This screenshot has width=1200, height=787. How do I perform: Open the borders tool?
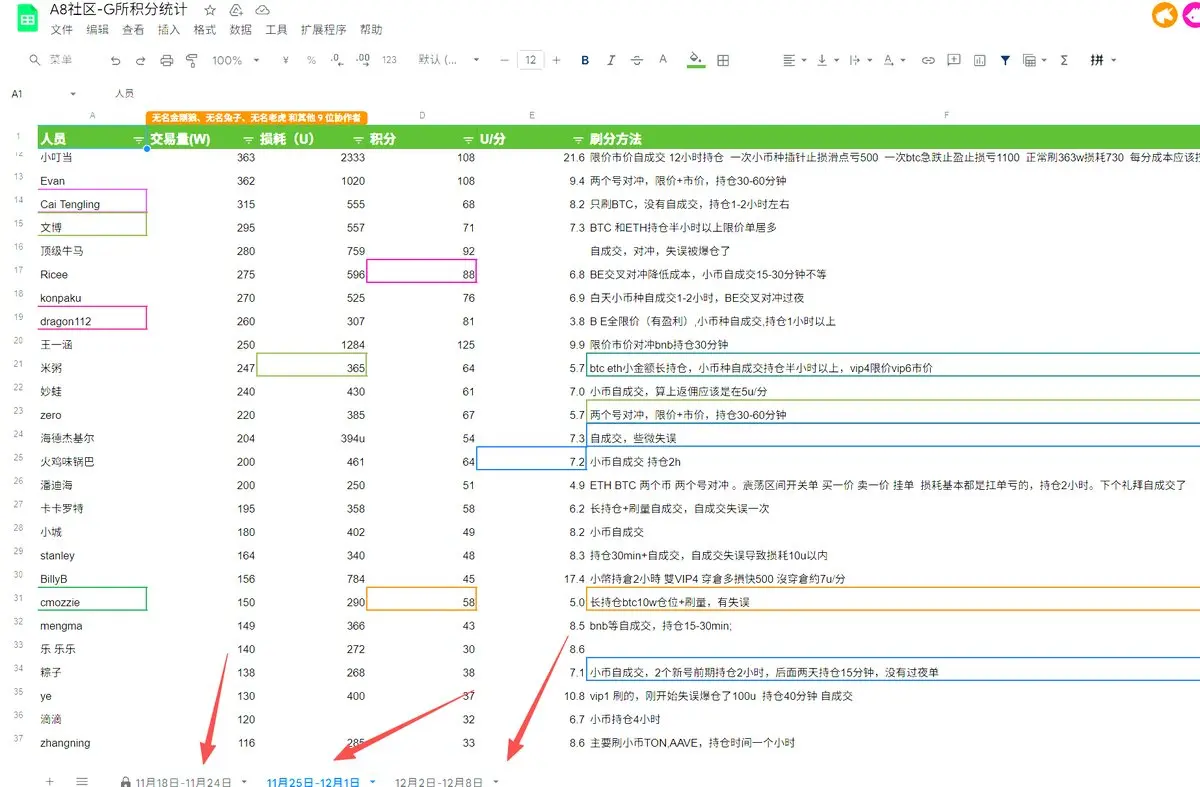click(x=723, y=61)
